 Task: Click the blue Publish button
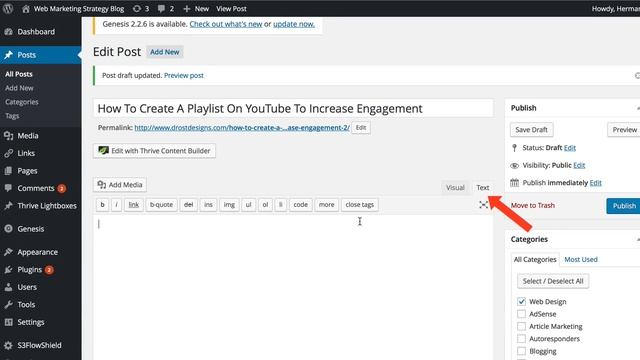point(623,206)
